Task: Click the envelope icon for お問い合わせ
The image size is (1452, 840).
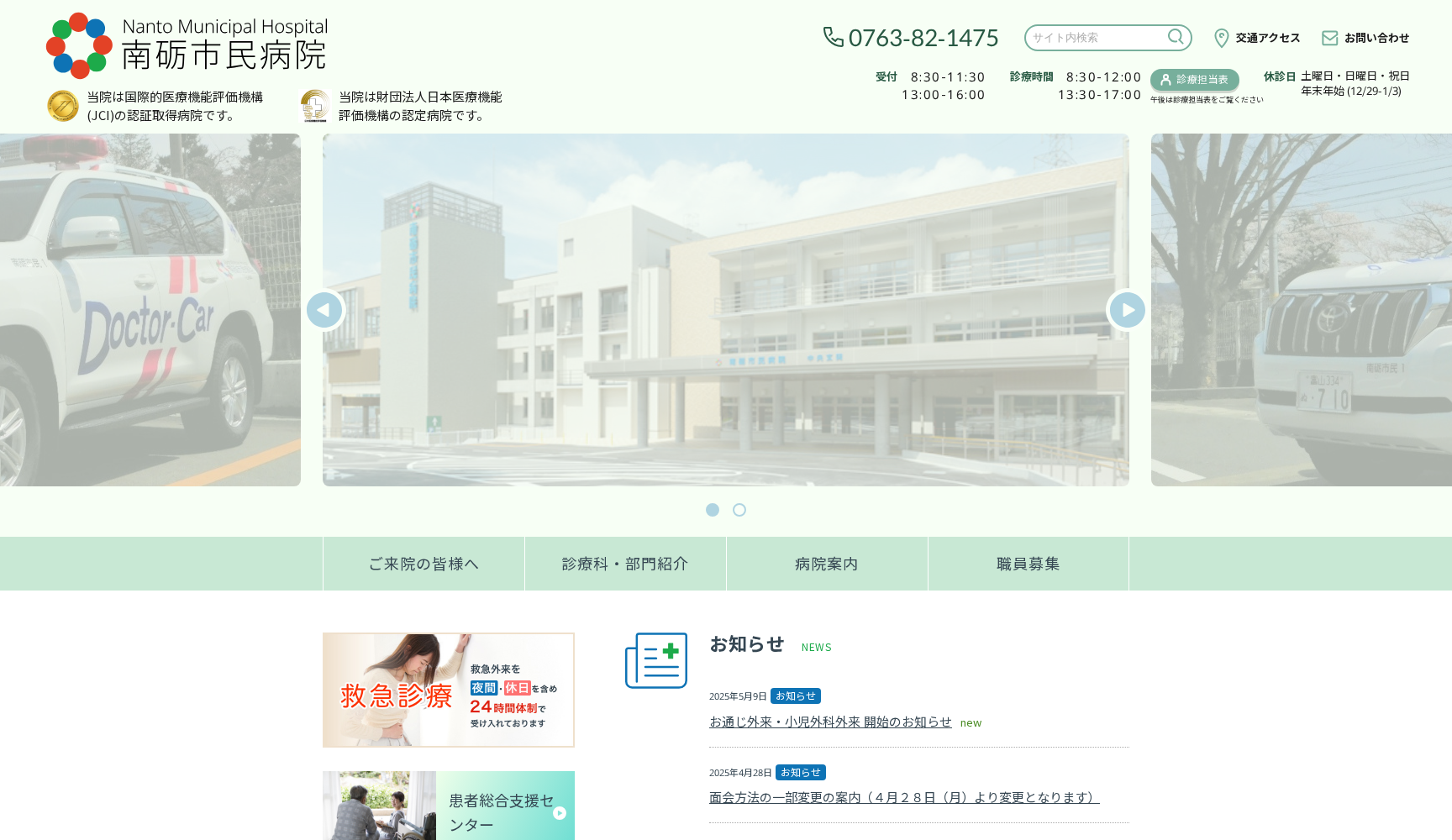Action: pyautogui.click(x=1330, y=37)
